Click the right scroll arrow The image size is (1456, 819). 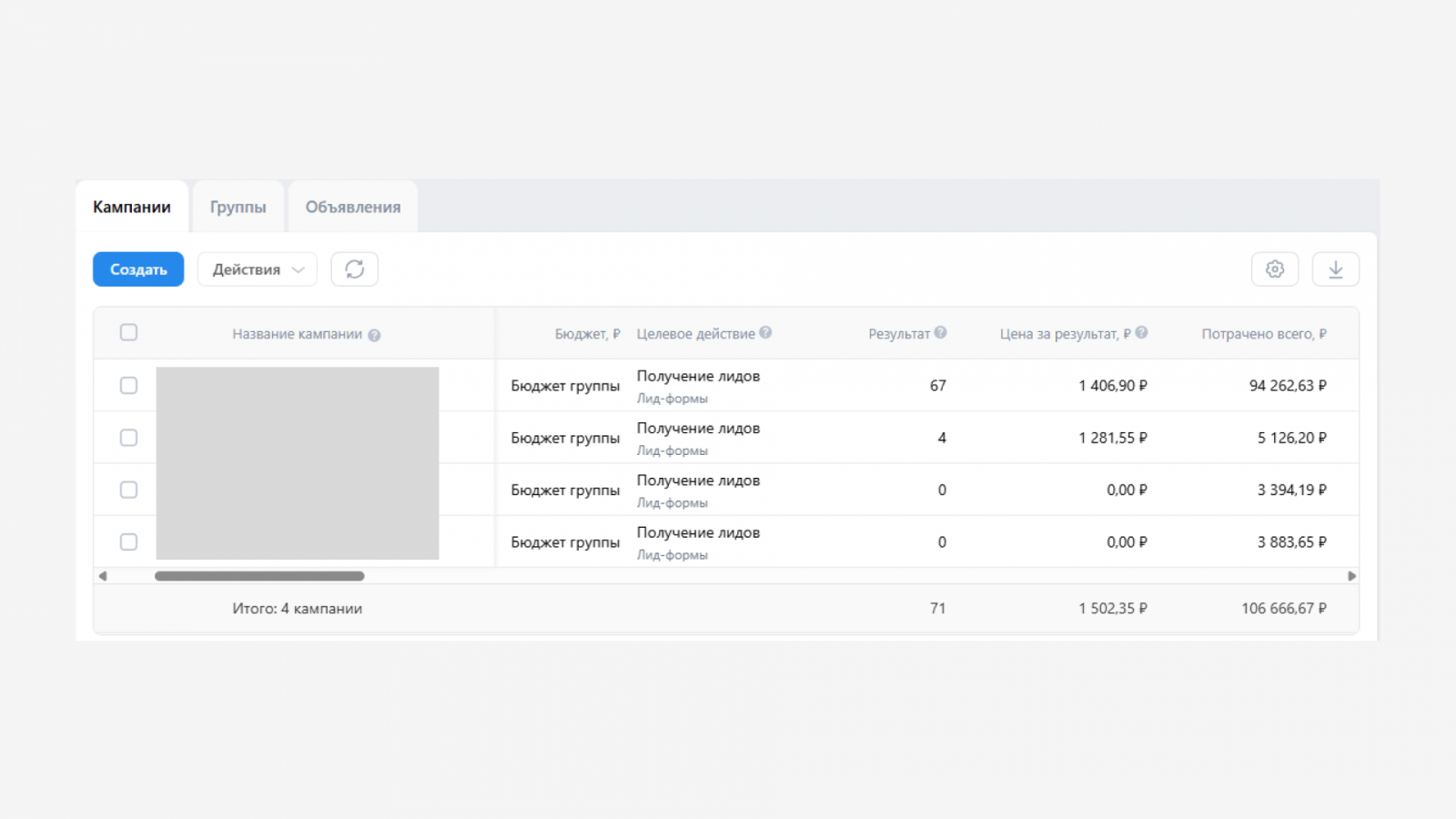[1351, 576]
